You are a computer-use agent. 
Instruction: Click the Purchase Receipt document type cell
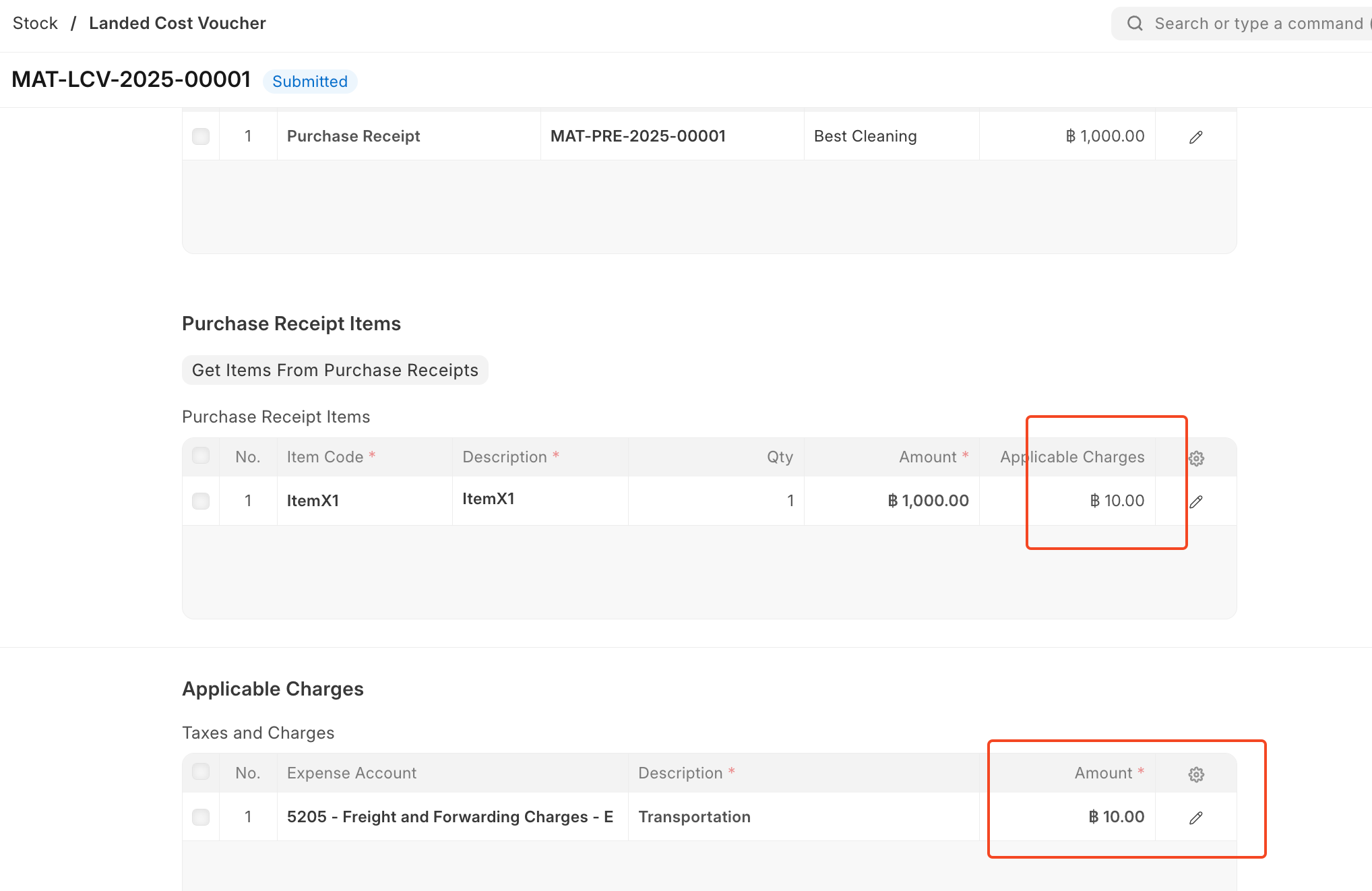[x=408, y=136]
